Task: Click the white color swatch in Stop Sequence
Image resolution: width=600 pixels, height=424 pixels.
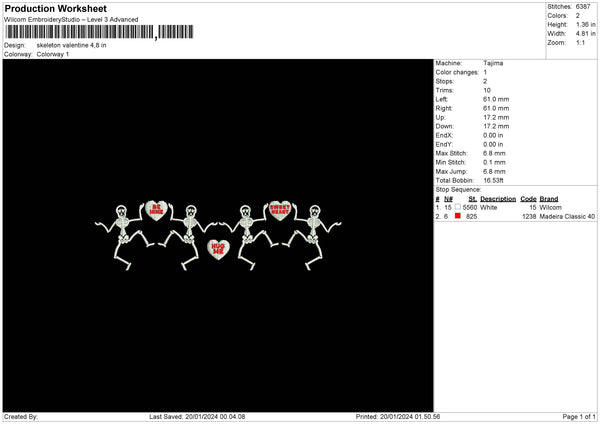Action: tap(458, 206)
